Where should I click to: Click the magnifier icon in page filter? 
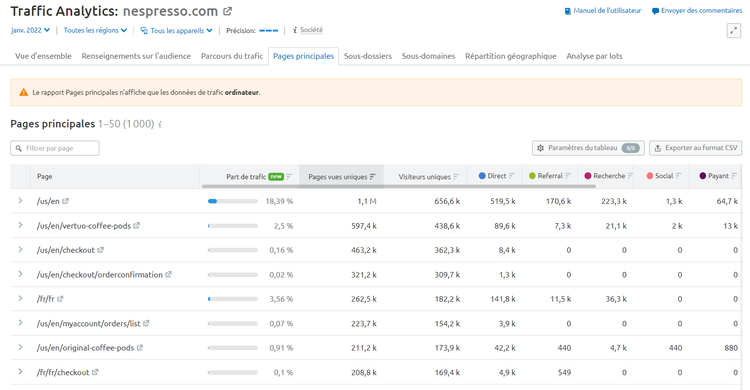pos(19,148)
